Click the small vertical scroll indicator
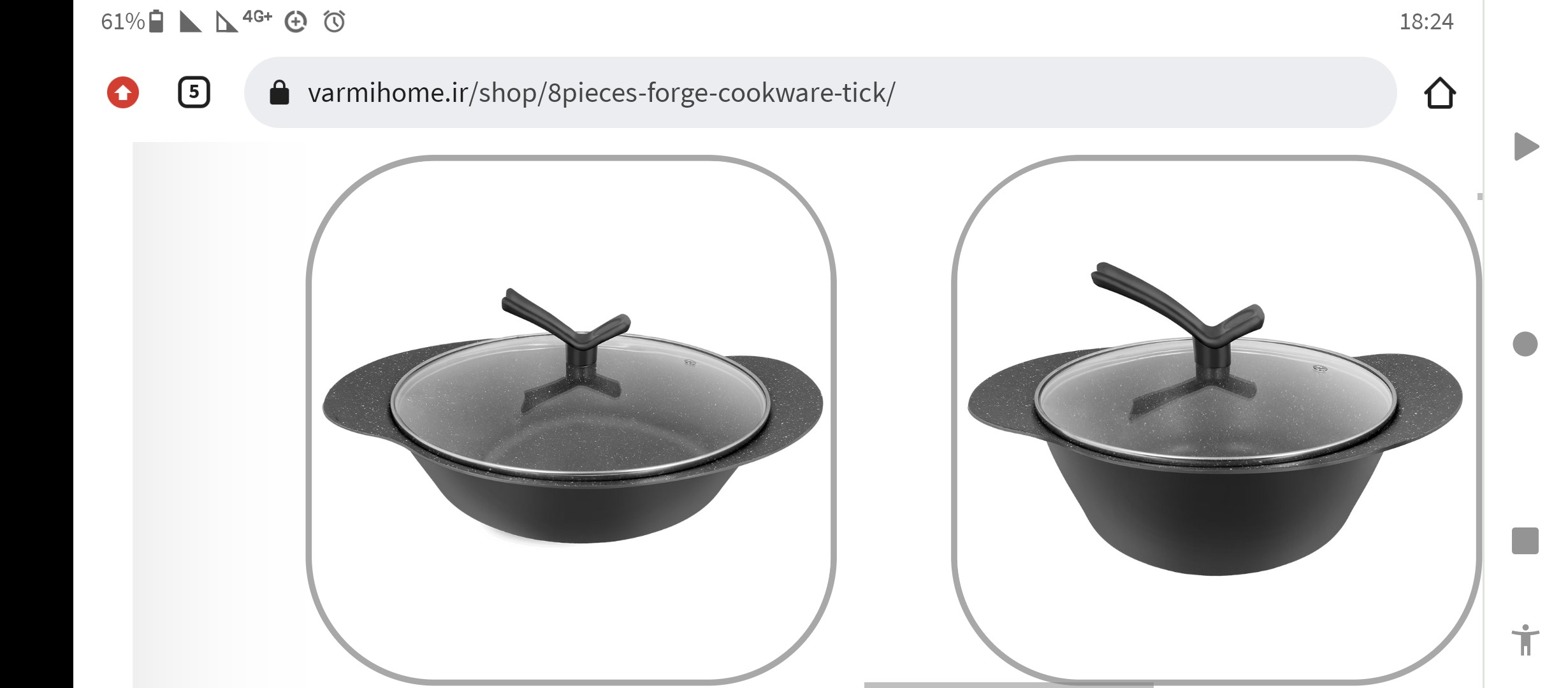Image resolution: width=1568 pixels, height=688 pixels. point(1479,197)
